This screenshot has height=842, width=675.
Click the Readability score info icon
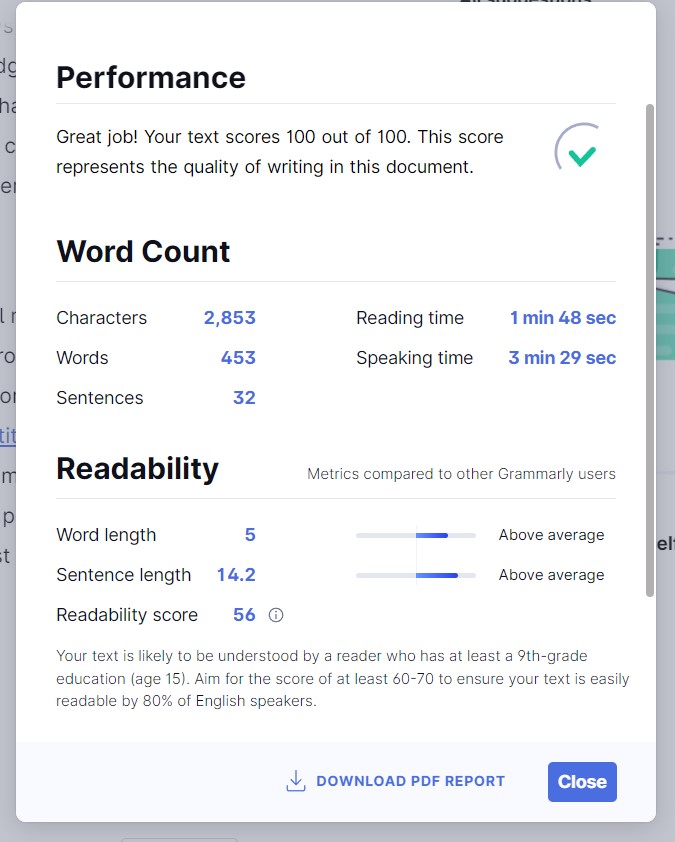[x=275, y=615]
